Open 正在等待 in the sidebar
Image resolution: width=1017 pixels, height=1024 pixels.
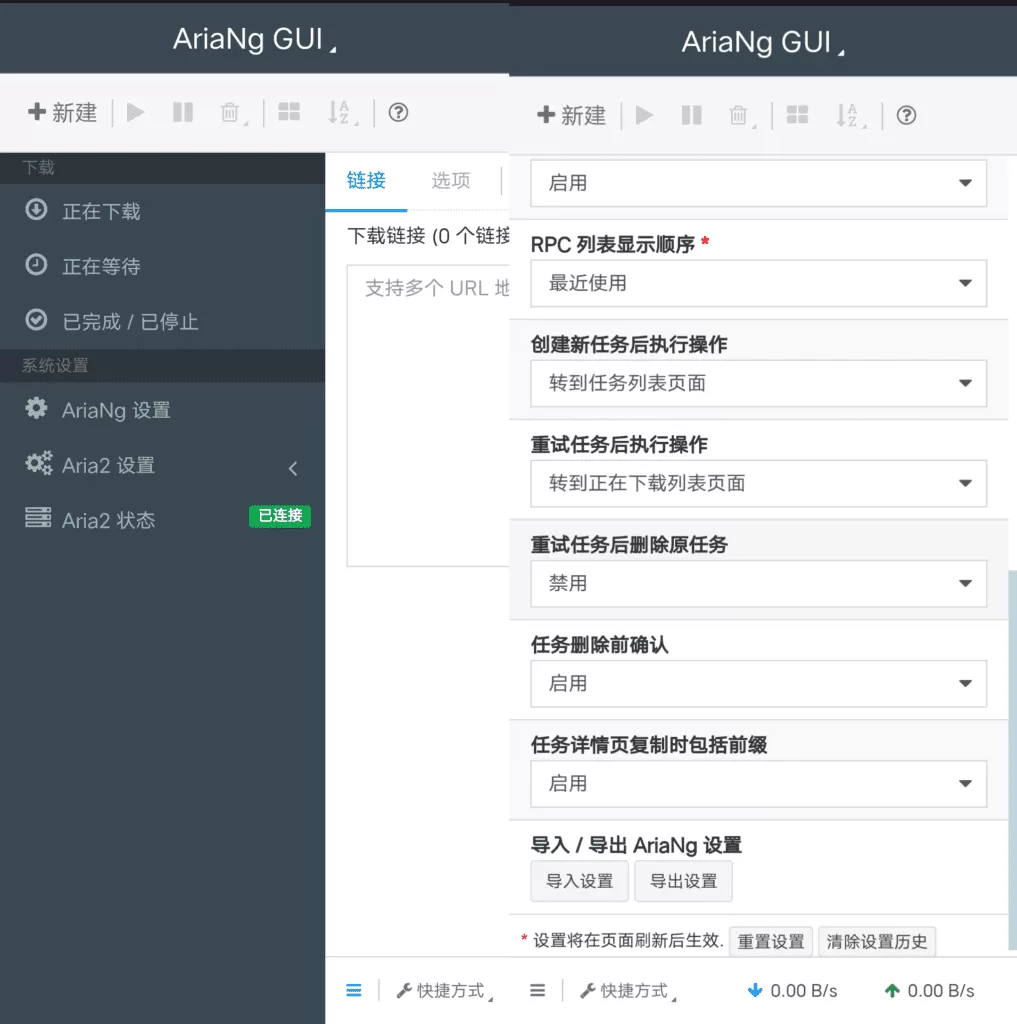(162, 266)
